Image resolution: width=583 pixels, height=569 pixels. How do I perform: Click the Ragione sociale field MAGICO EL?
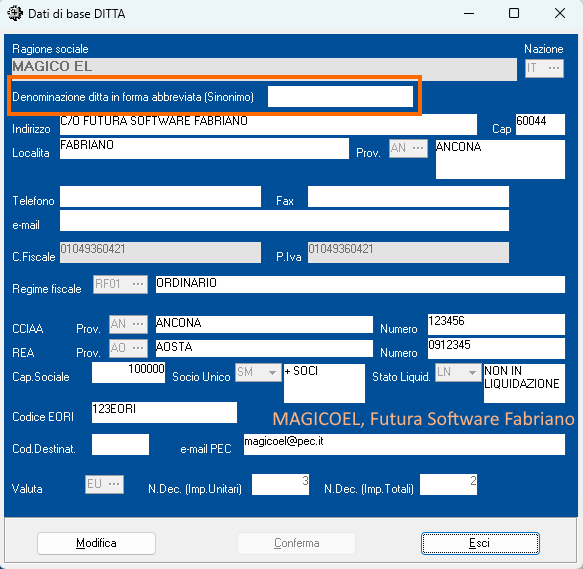pyautogui.click(x=264, y=69)
